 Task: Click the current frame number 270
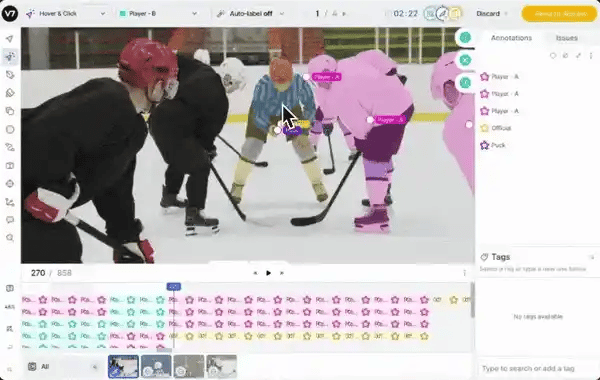(x=38, y=273)
